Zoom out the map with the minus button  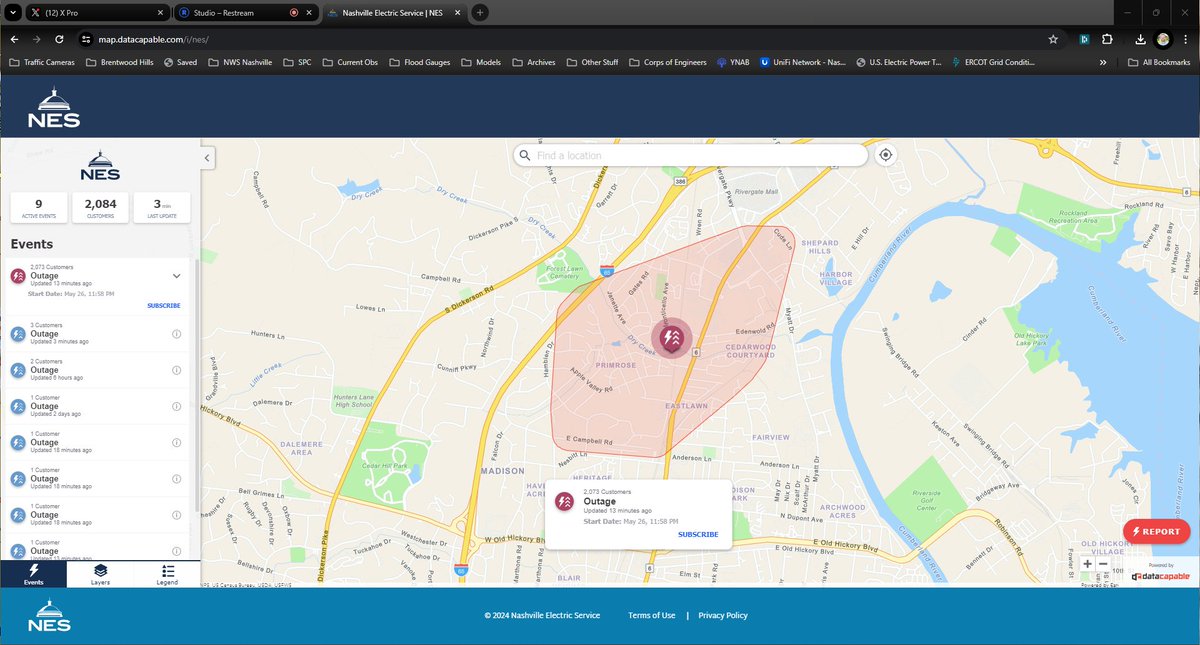pyautogui.click(x=1103, y=564)
